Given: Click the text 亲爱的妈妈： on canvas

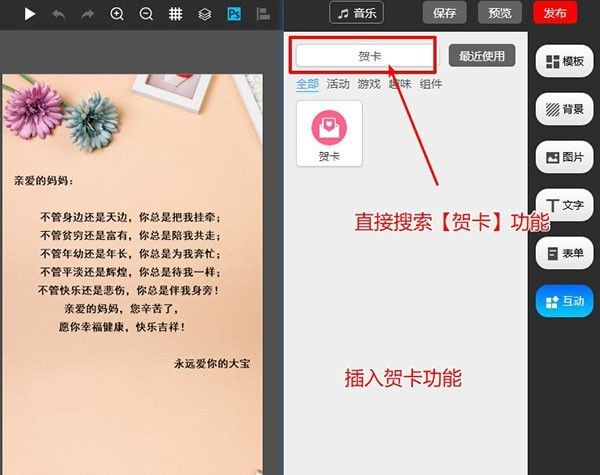Looking at the screenshot, I should click(43, 181).
